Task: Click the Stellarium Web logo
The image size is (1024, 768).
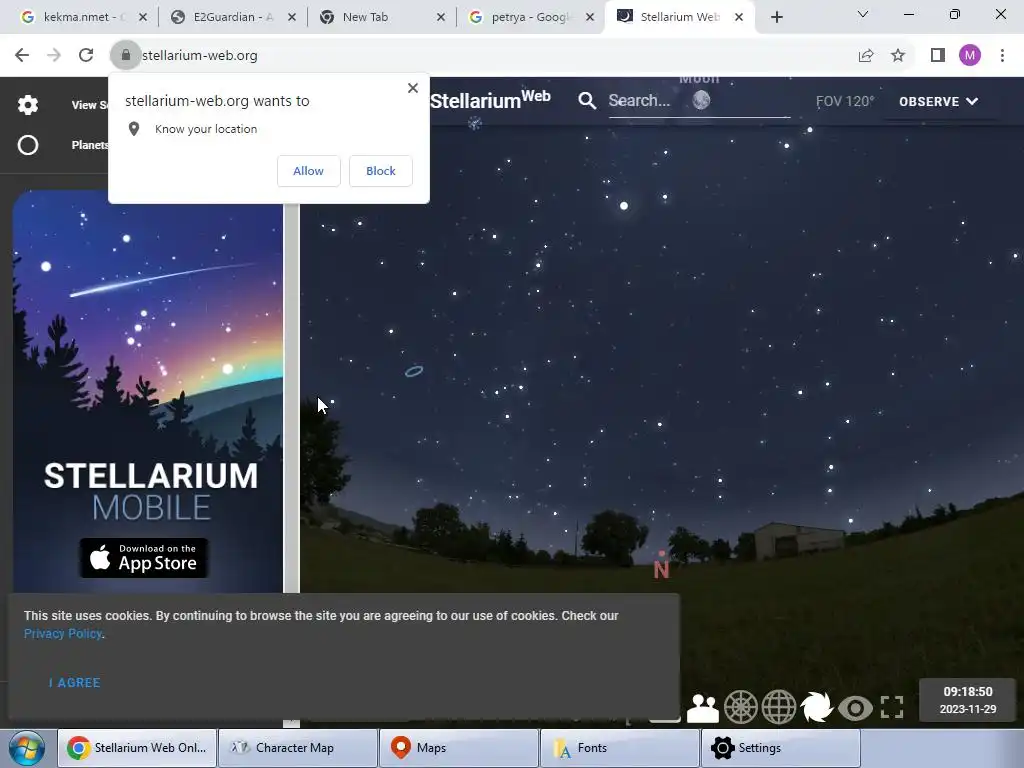Action: tap(490, 100)
